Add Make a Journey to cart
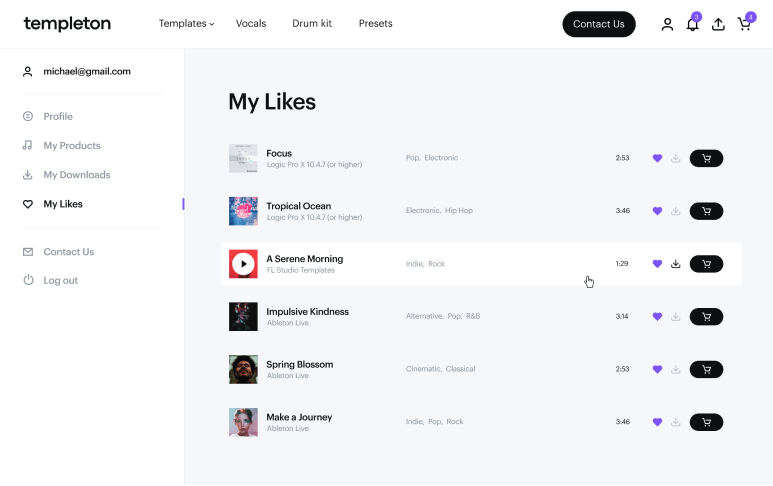This screenshot has width=773, height=486. 706,422
